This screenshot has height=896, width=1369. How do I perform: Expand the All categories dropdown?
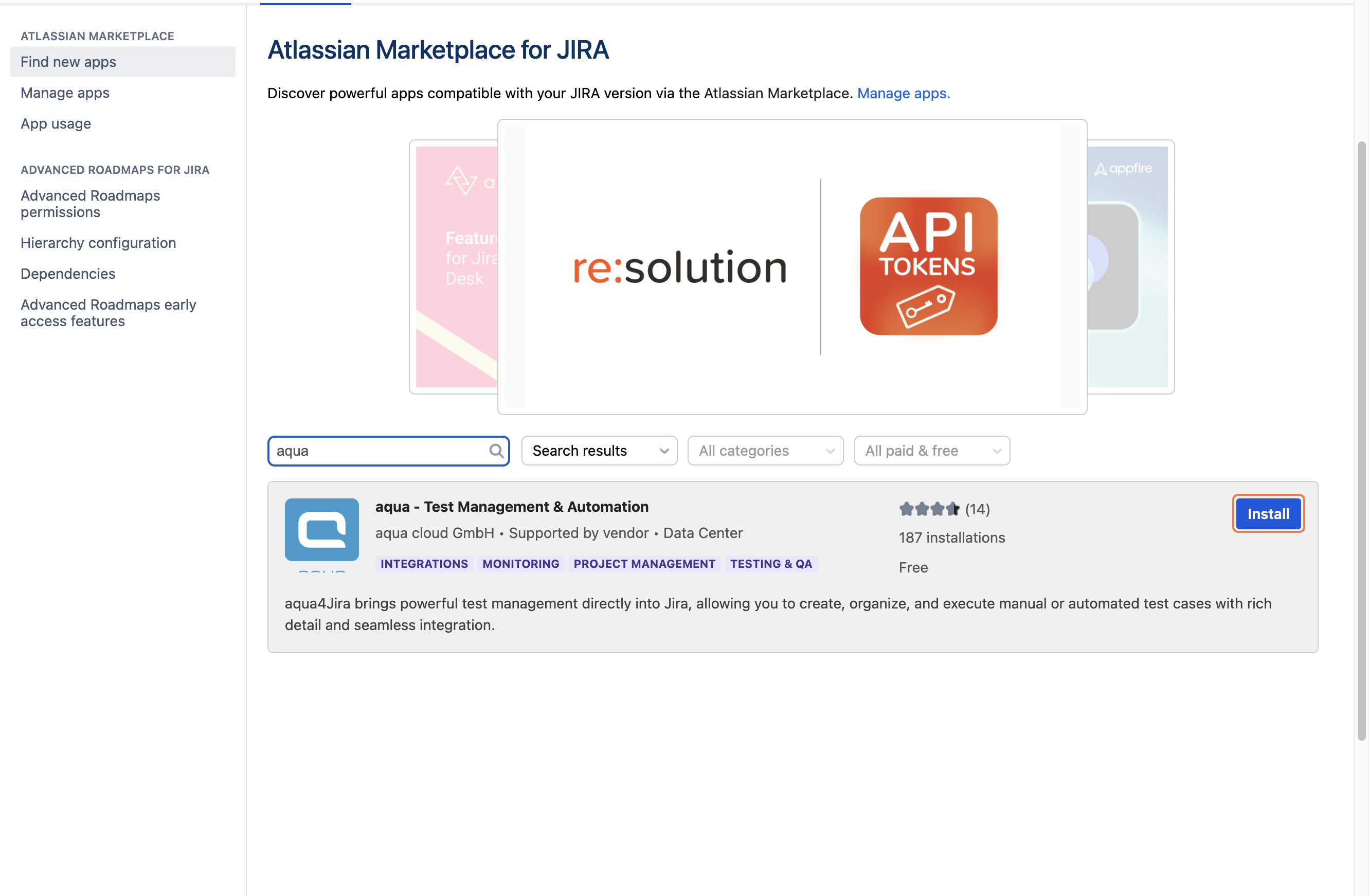(765, 451)
